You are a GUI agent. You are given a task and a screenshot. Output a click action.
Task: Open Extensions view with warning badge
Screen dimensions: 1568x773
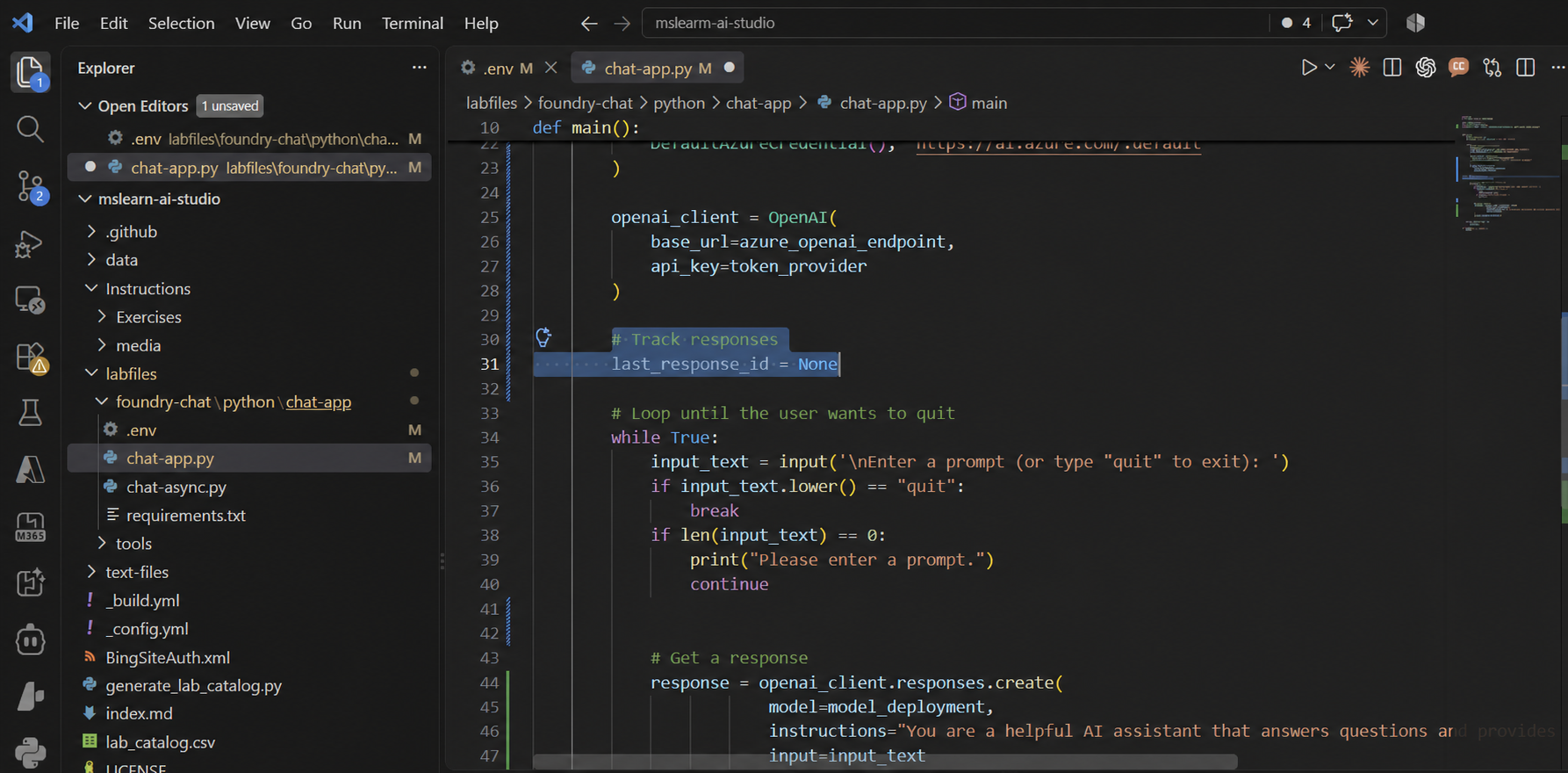pos(30,358)
